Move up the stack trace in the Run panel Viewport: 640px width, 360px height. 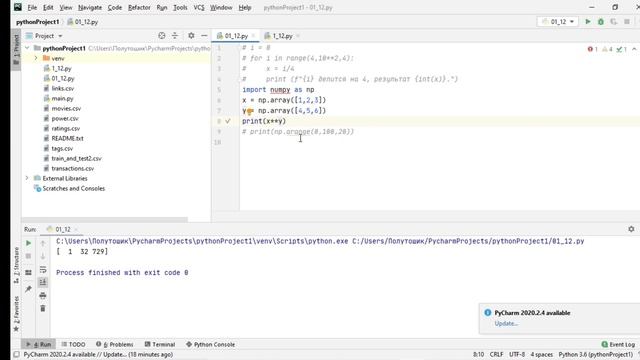[x=43, y=243]
